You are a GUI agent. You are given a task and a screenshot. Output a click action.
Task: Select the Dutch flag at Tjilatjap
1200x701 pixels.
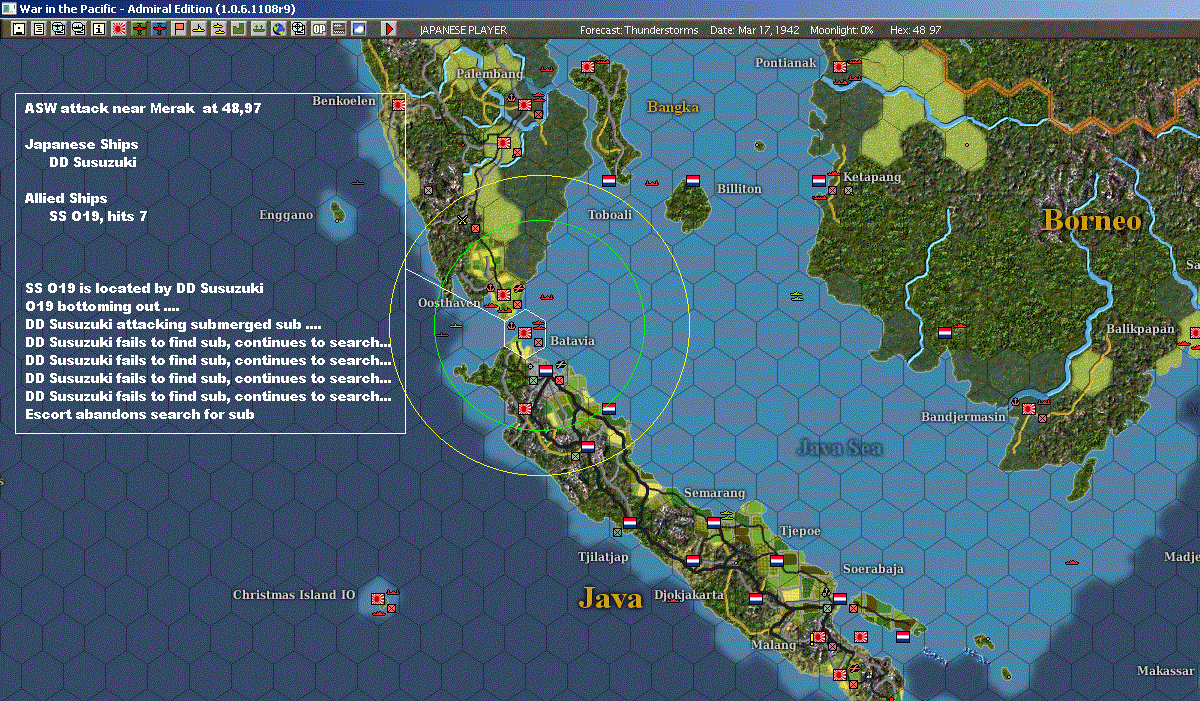pyautogui.click(x=629, y=523)
